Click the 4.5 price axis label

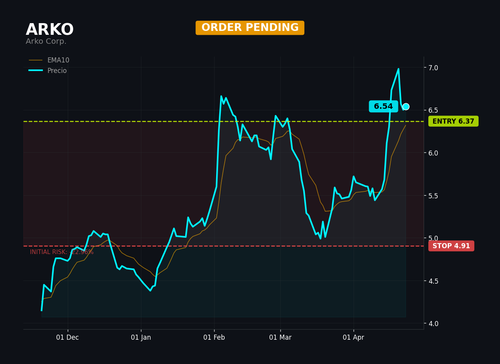[433, 281]
